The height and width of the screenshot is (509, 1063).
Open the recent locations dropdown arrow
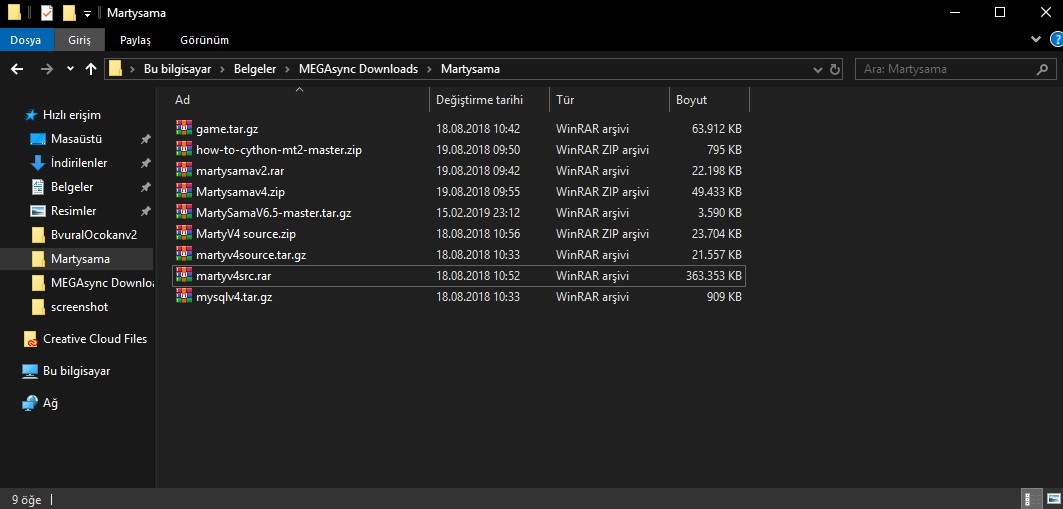pyautogui.click(x=71, y=69)
